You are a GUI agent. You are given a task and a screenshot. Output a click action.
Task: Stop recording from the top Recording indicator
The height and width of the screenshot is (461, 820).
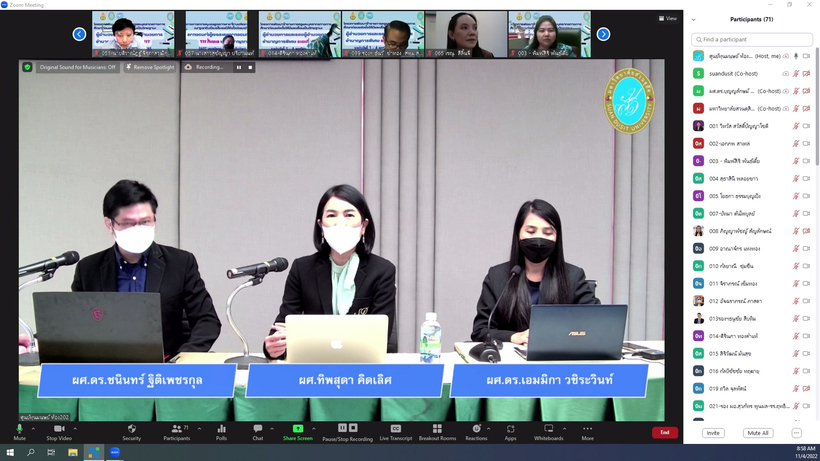tap(250, 67)
